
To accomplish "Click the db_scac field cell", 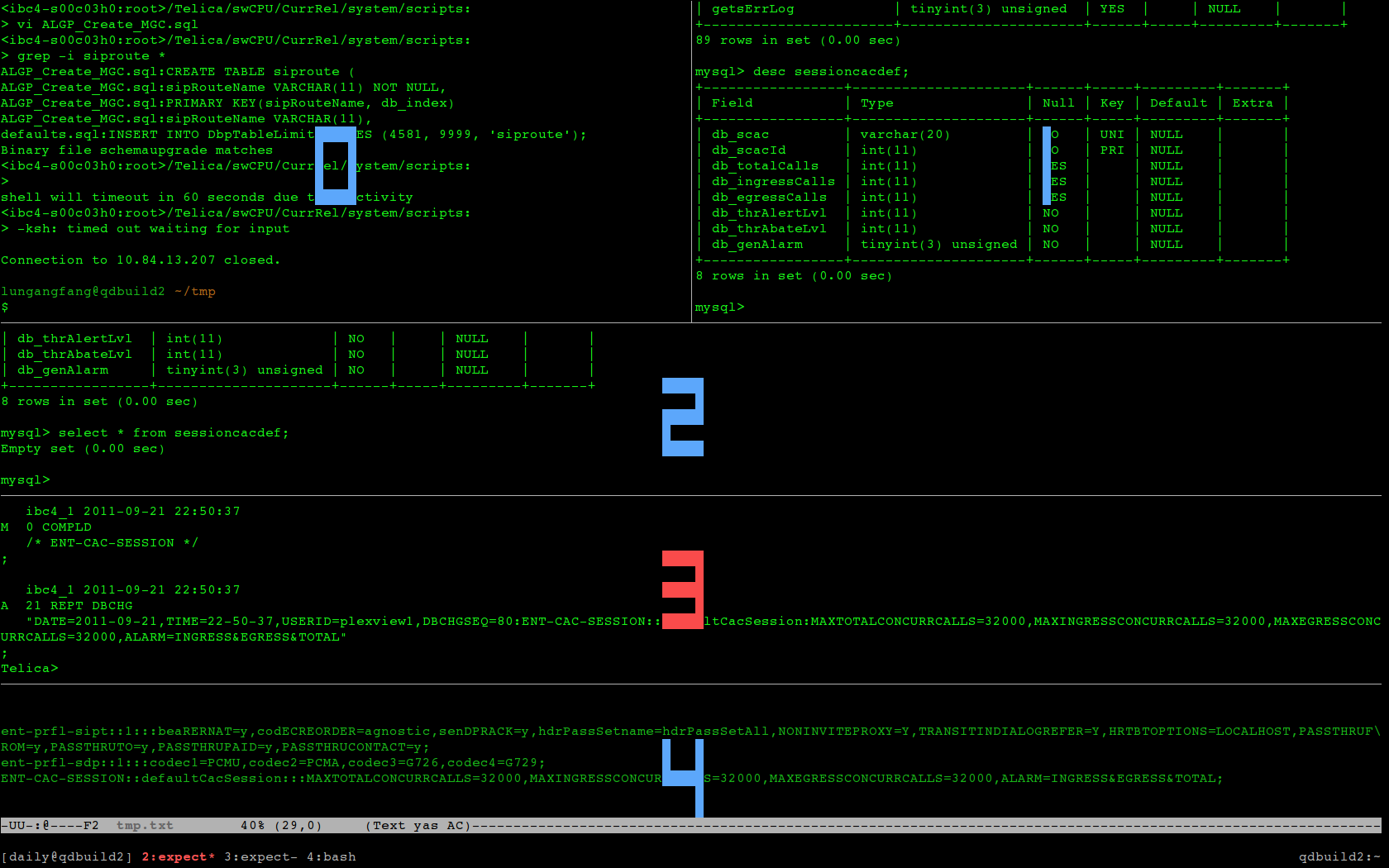I will (740, 135).
